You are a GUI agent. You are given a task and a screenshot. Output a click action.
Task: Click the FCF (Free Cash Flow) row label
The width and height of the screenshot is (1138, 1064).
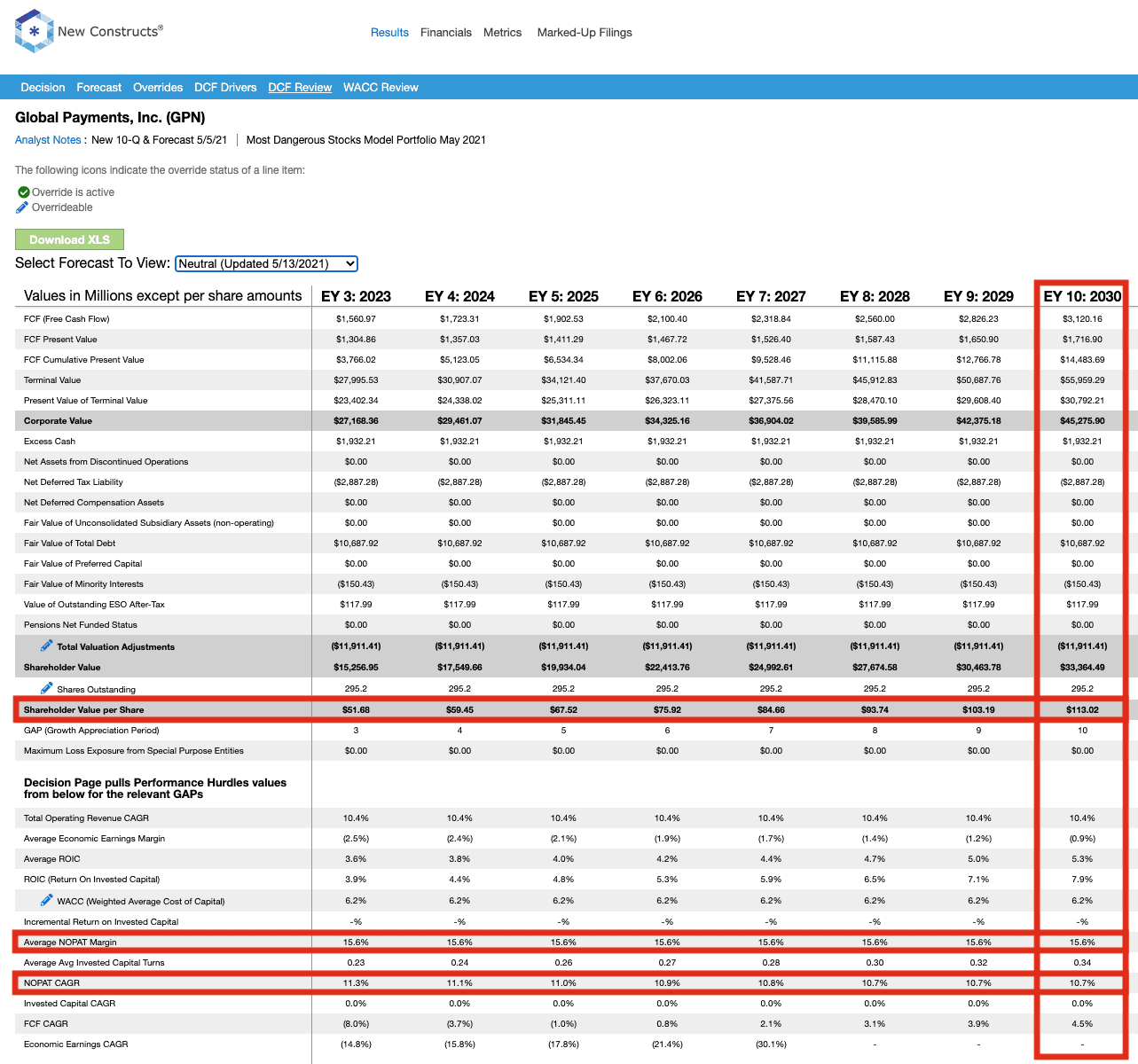[x=67, y=319]
